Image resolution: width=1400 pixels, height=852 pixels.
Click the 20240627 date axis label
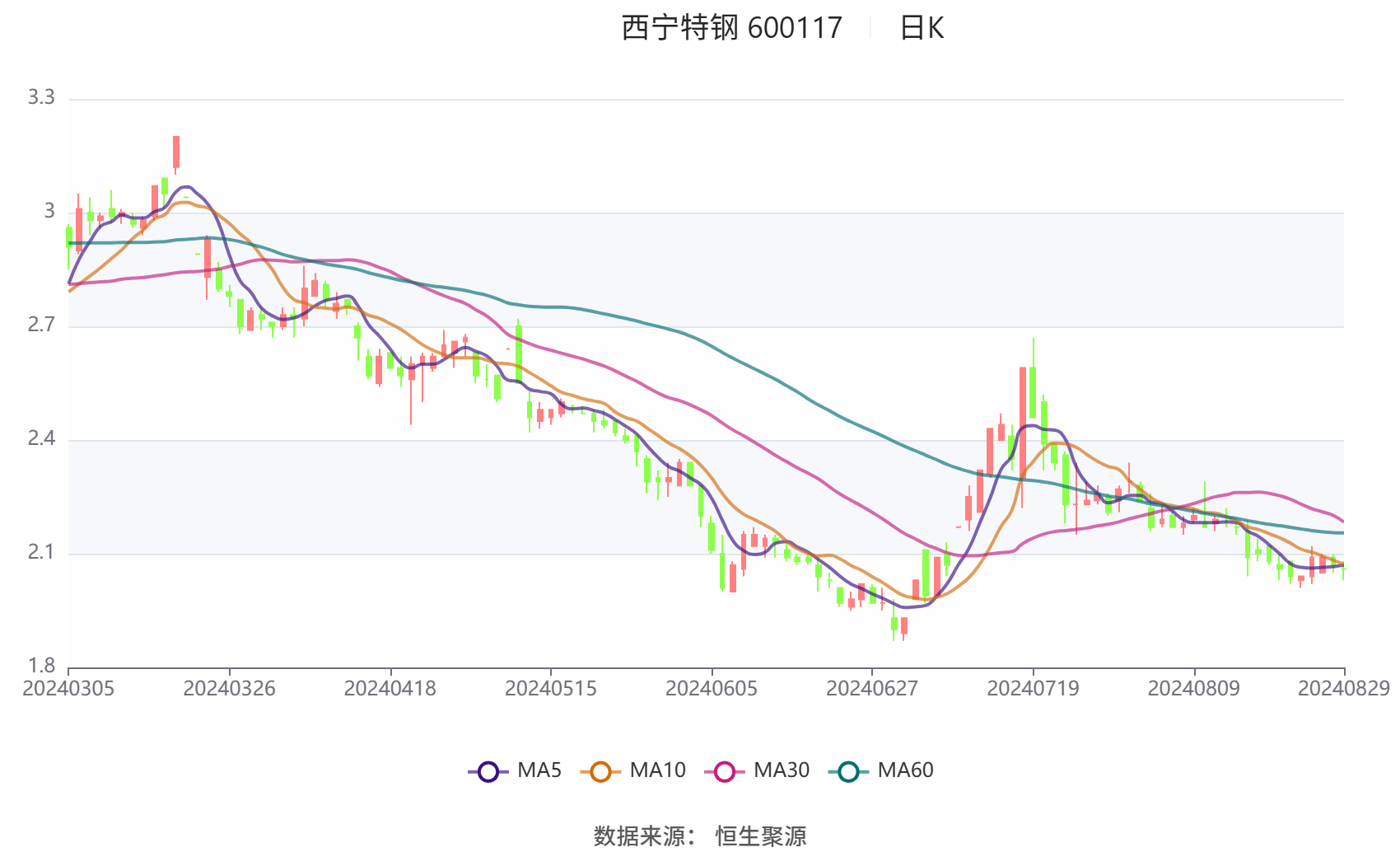[872, 688]
